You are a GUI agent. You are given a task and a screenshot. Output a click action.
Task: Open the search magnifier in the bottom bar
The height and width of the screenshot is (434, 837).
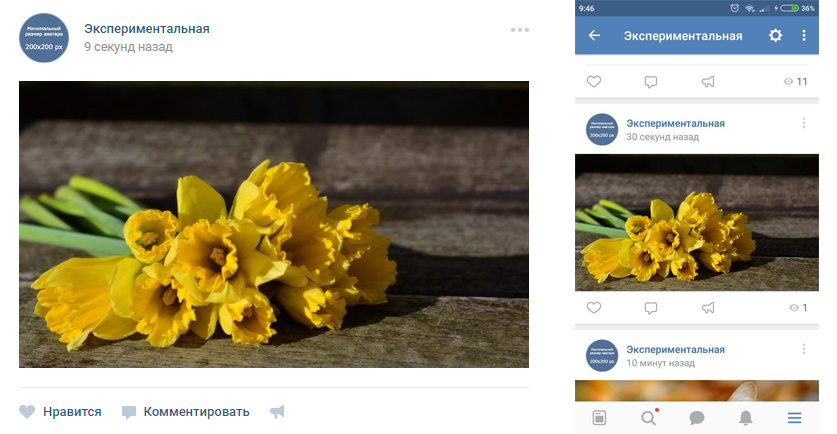point(648,417)
